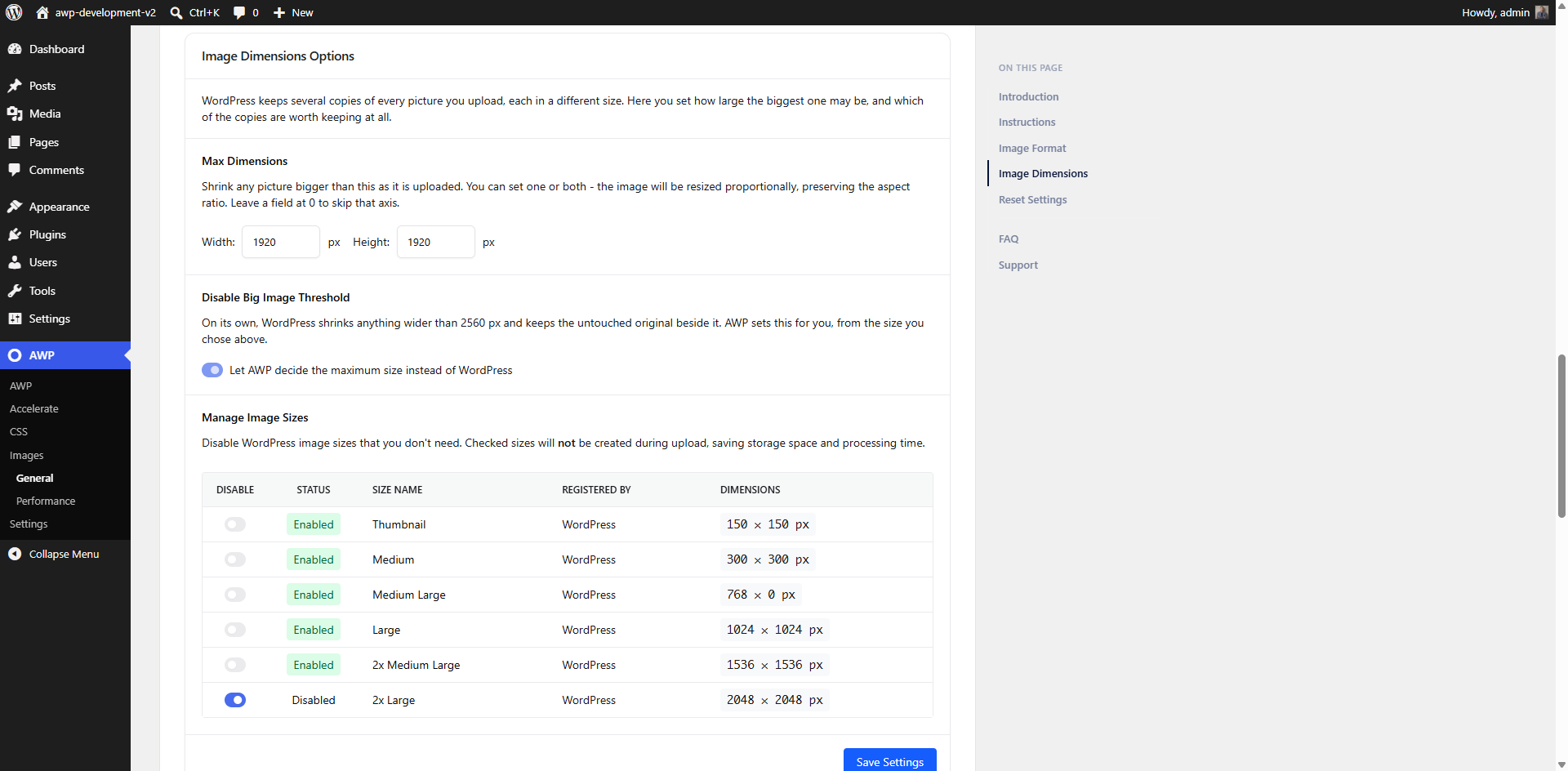Toggle disable switch for 2x Medium Large
The image size is (1568, 771).
click(x=235, y=665)
